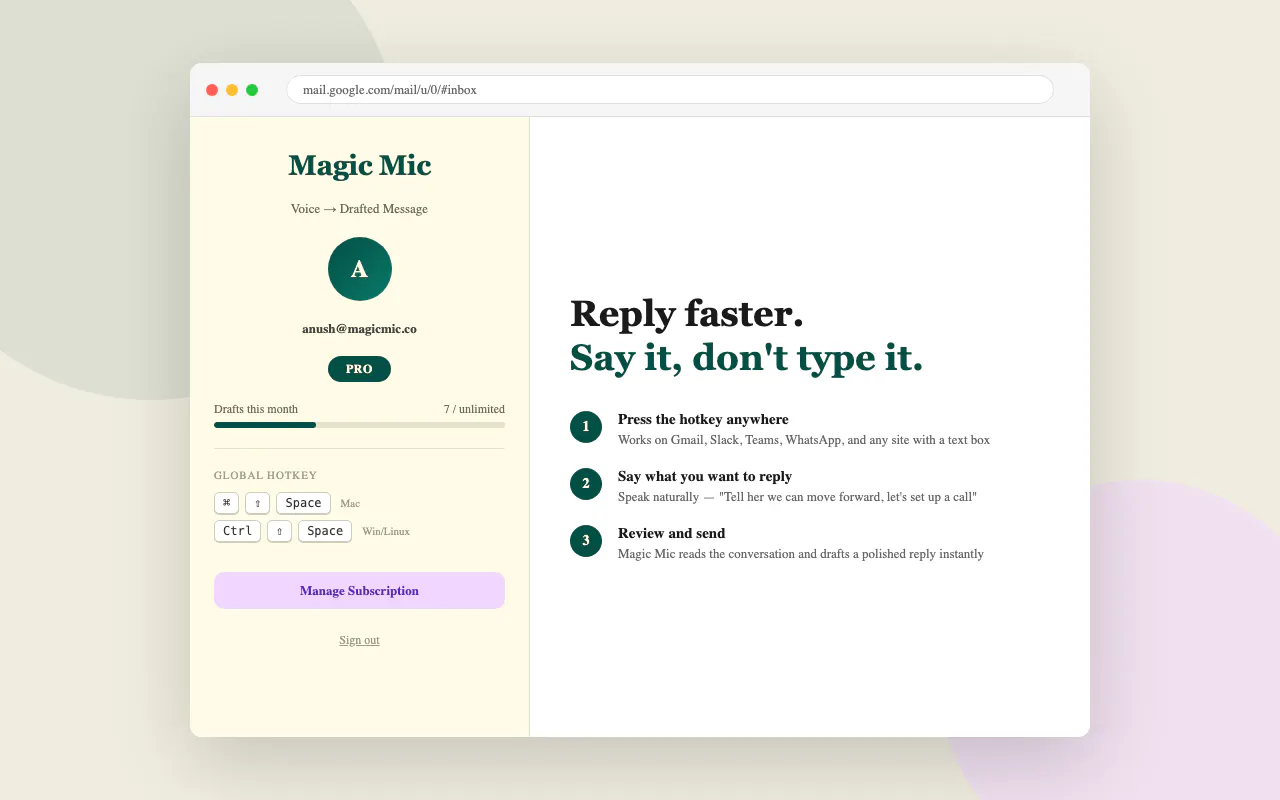Click the round avatar with letter A
Viewport: 1280px width, 800px height.
click(x=360, y=269)
